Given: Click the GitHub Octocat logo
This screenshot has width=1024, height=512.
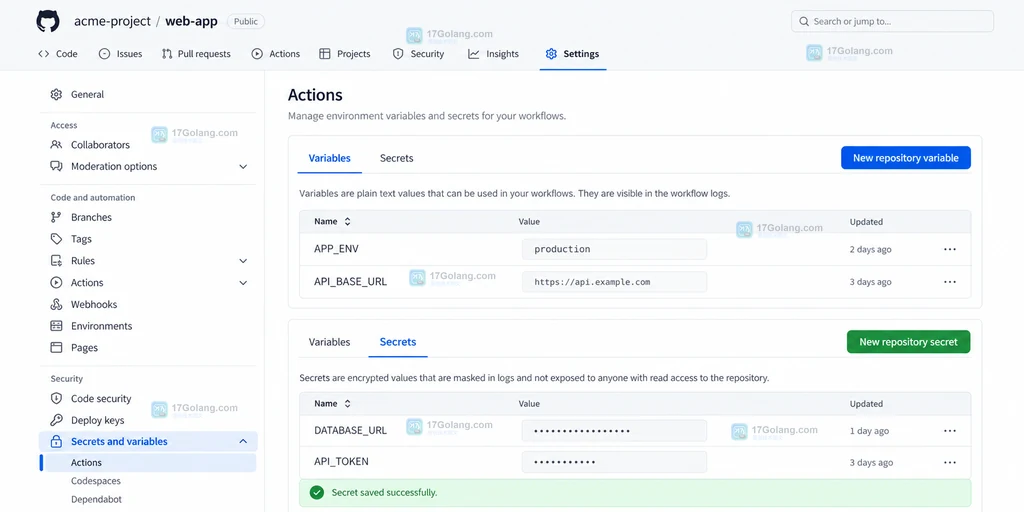Looking at the screenshot, I should coord(47,21).
